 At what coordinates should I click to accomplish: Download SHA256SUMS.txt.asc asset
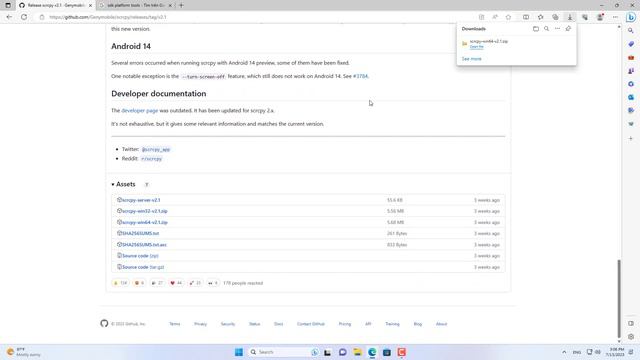click(144, 245)
